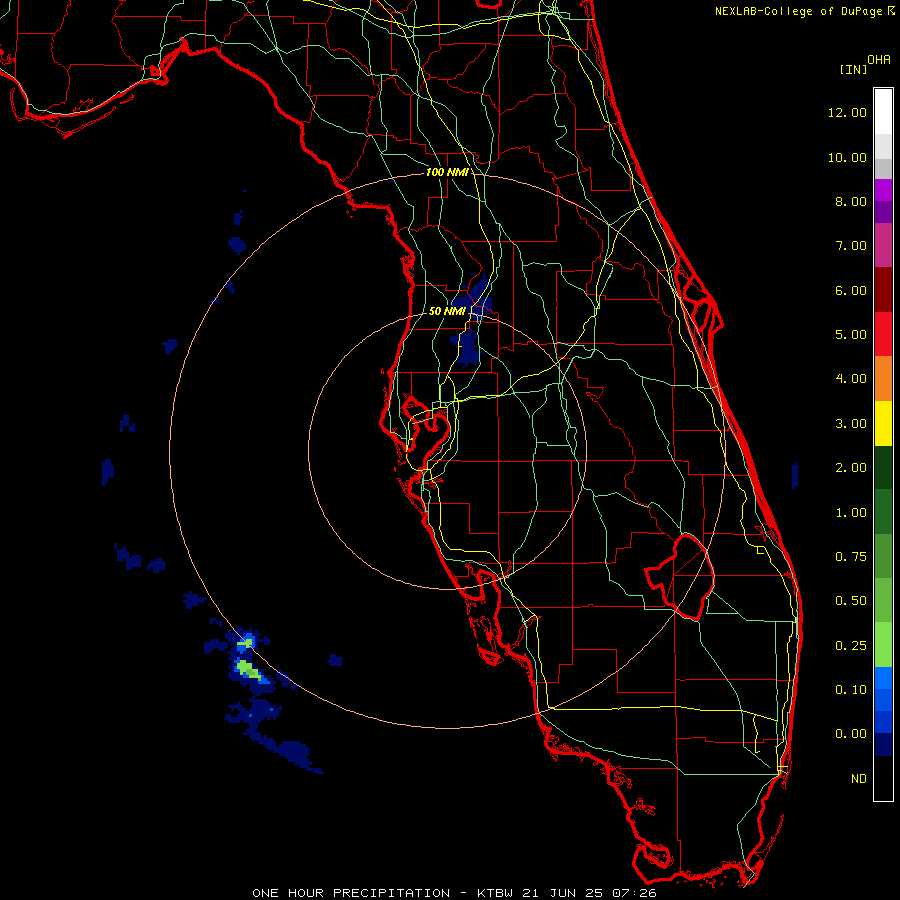This screenshot has width=900, height=900.
Task: Click the 1.00 legend value
Action: click(x=851, y=513)
